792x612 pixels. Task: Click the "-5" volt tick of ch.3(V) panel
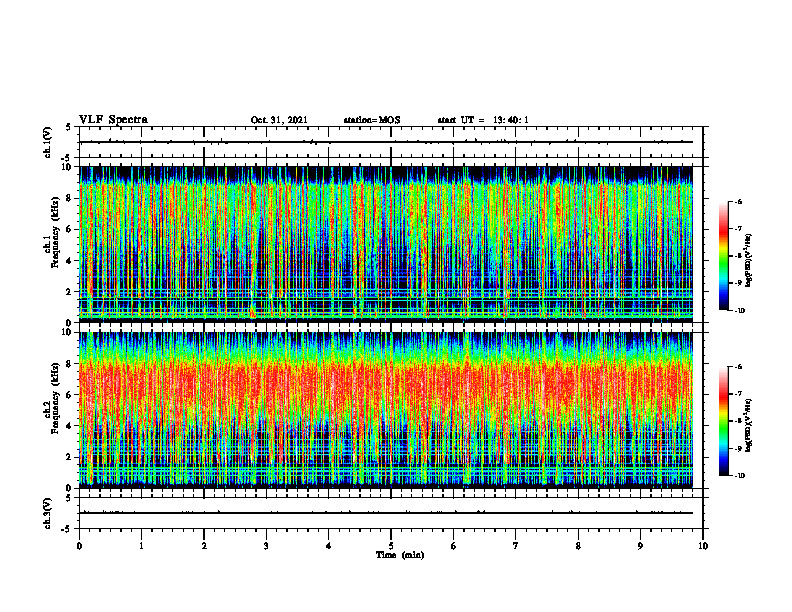[67, 529]
